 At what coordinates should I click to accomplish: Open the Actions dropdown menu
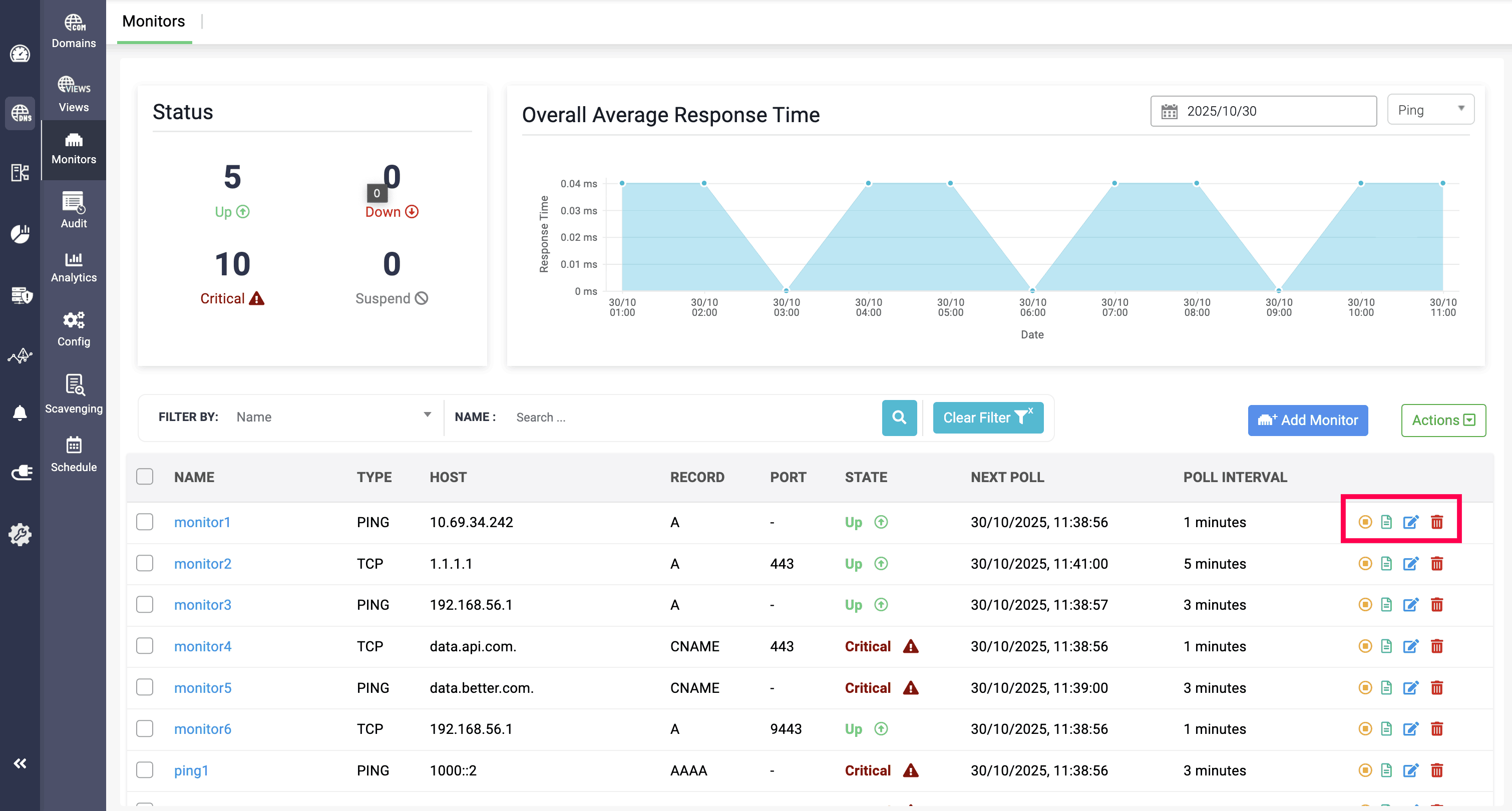(x=1443, y=420)
